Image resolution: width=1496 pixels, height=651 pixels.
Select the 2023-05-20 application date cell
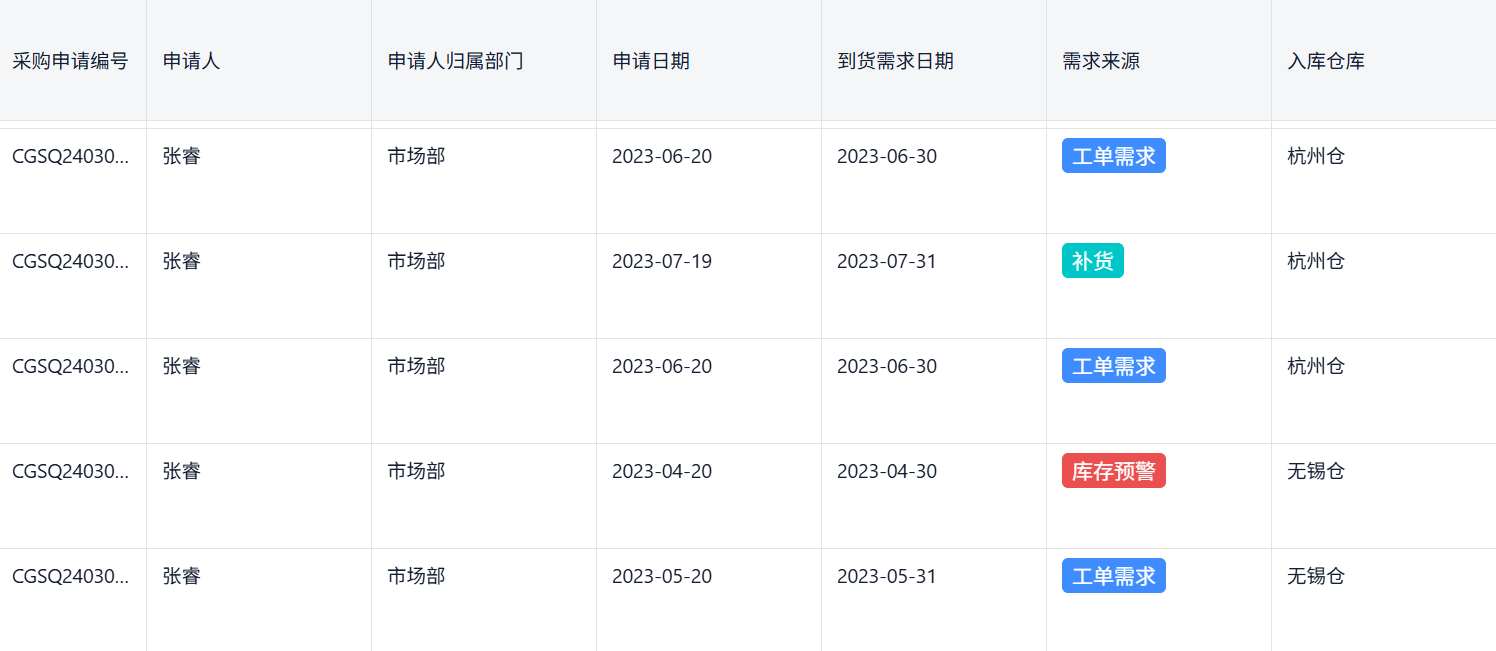(662, 576)
